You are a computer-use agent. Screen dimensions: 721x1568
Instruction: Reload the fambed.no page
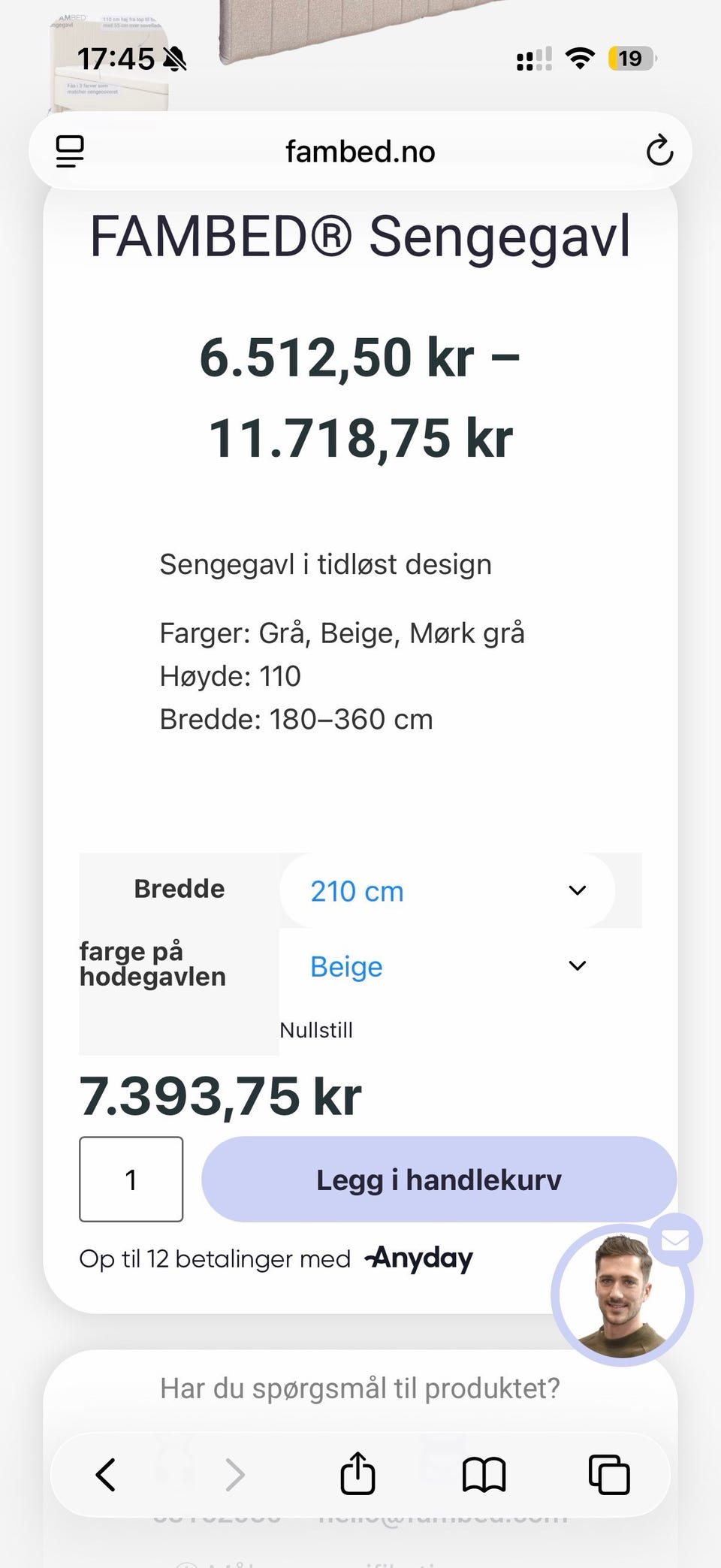659,150
